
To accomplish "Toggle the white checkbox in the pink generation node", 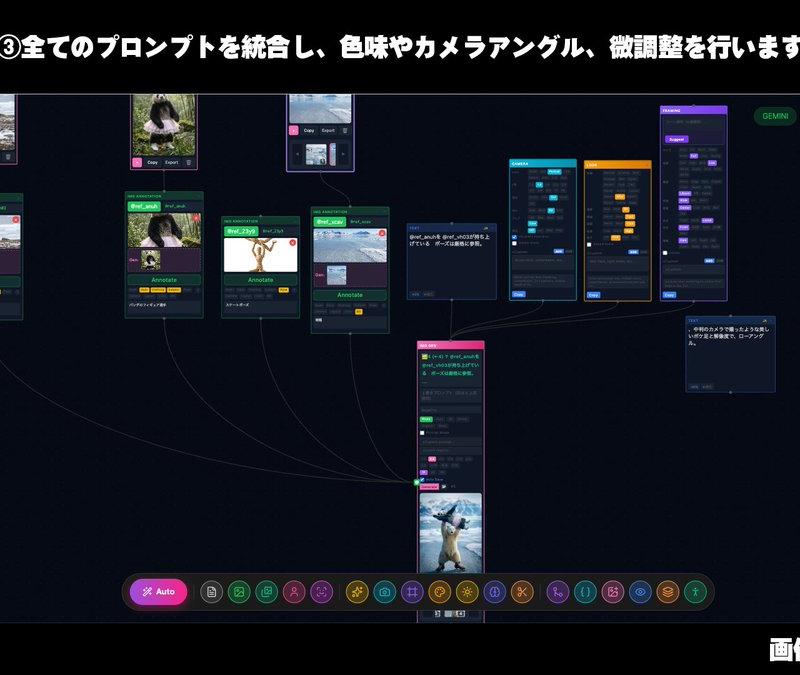I will point(422,433).
